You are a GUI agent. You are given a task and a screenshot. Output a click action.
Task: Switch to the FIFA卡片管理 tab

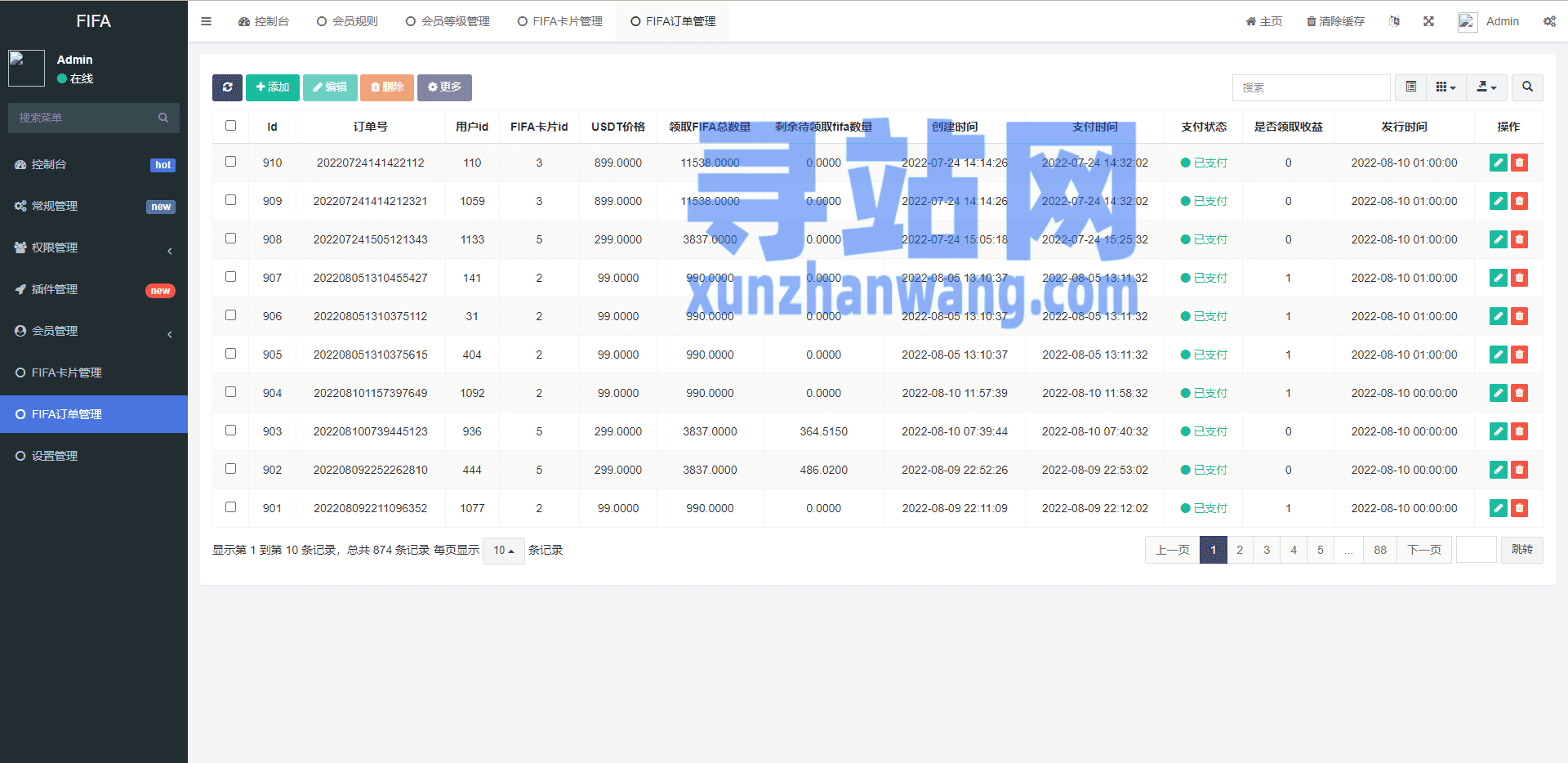pyautogui.click(x=560, y=21)
